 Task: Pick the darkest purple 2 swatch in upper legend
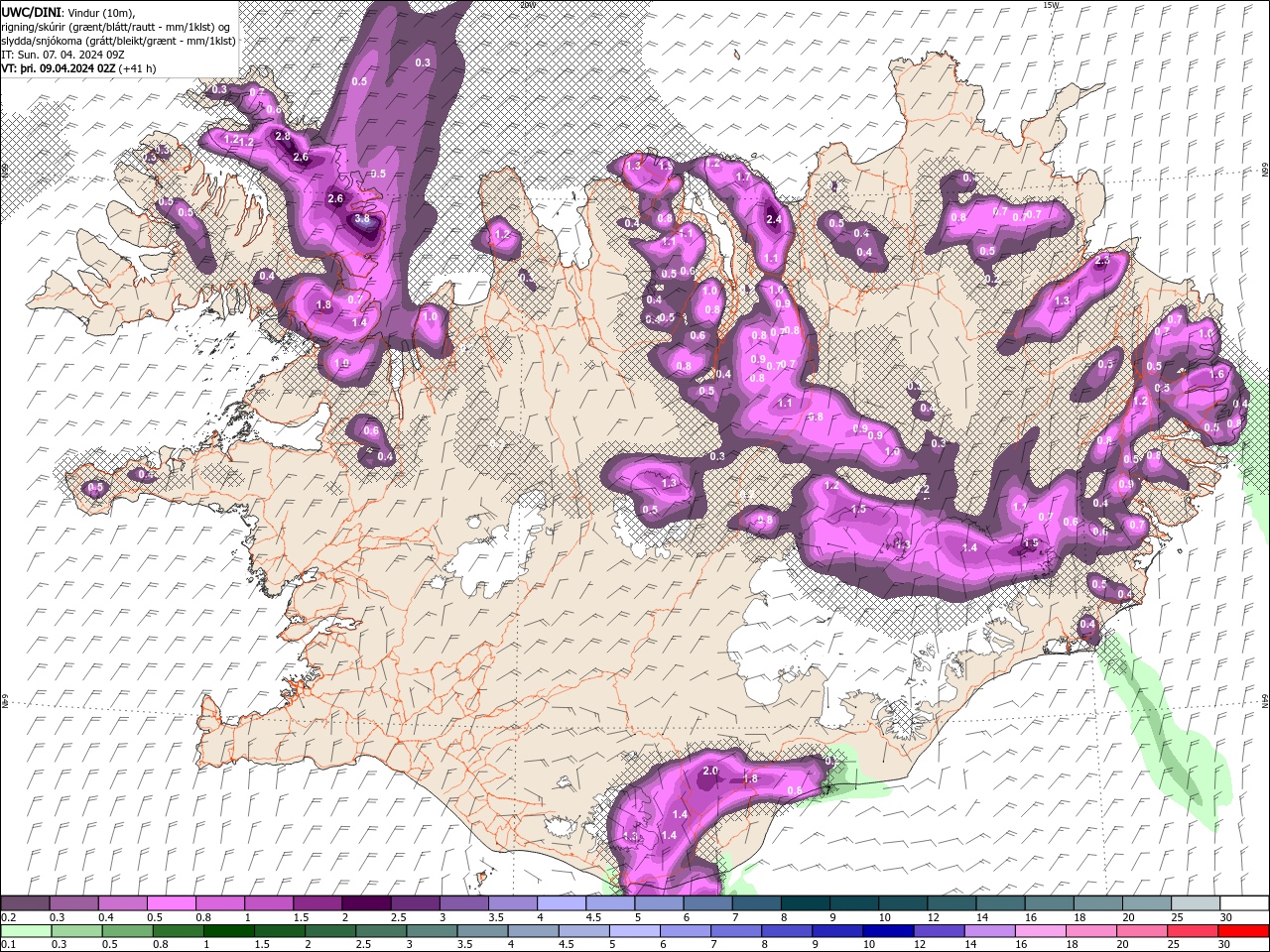pyautogui.click(x=366, y=903)
